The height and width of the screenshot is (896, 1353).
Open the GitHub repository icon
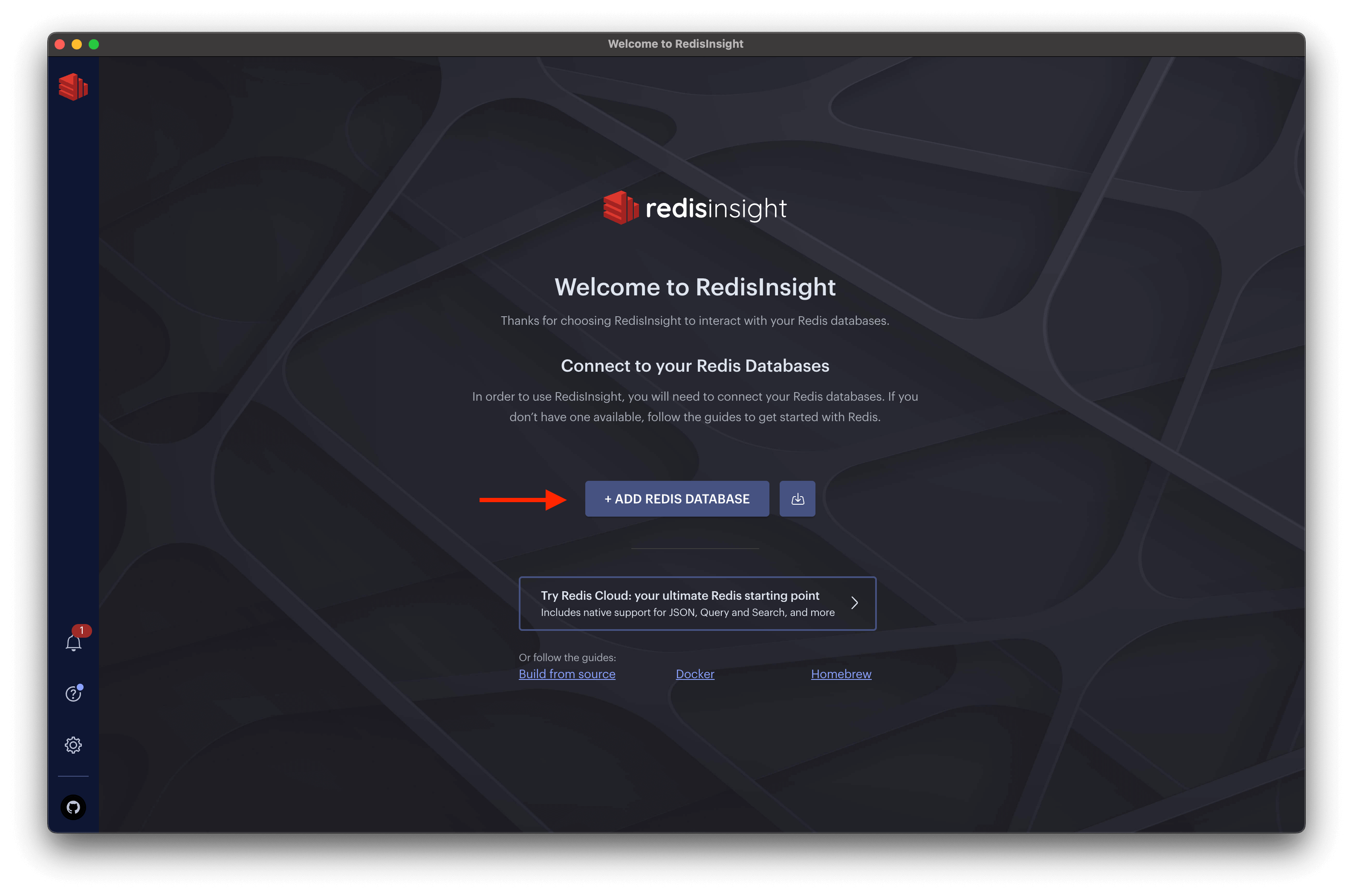click(x=73, y=807)
